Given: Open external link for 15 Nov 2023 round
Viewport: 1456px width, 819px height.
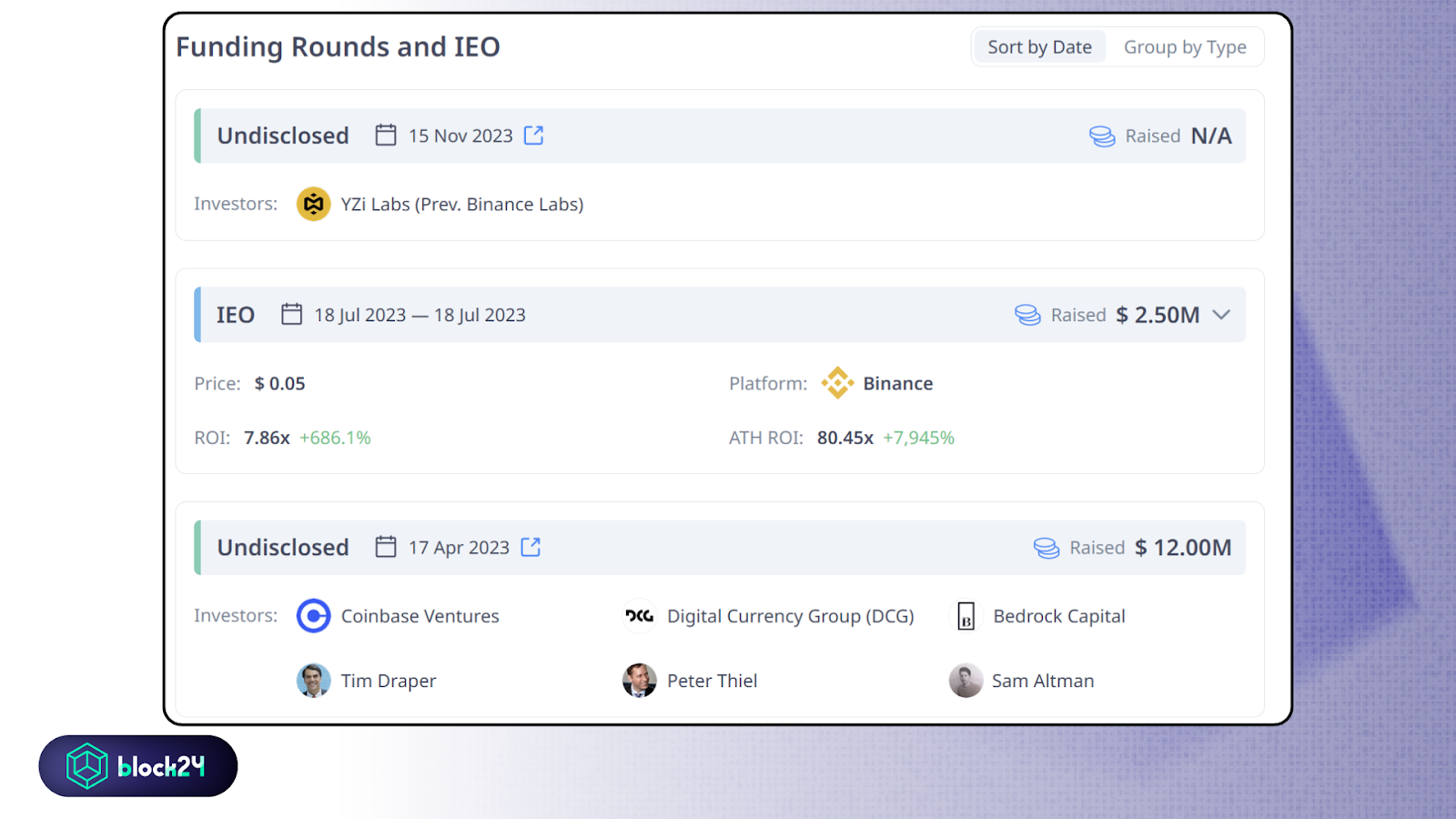Looking at the screenshot, I should pyautogui.click(x=533, y=136).
